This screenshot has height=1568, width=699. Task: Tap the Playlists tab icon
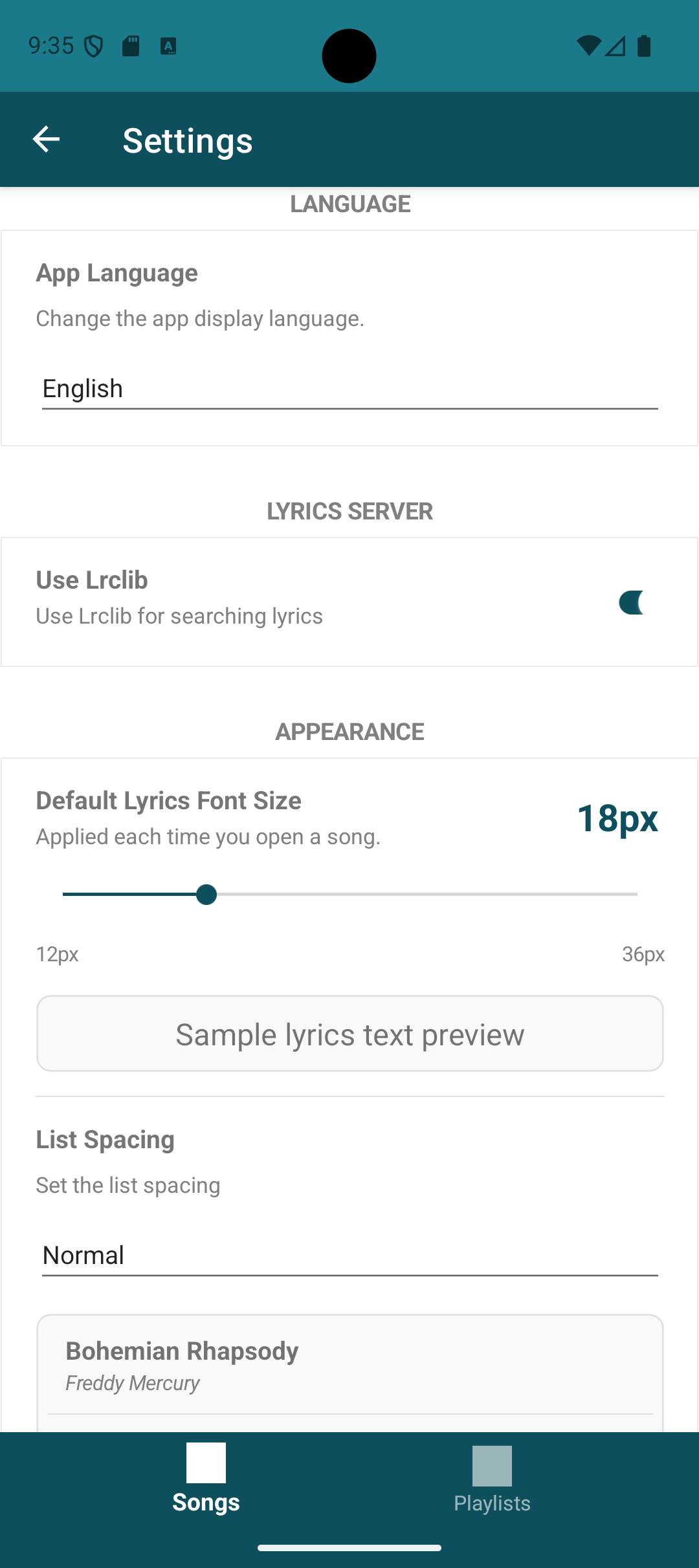tap(492, 1466)
